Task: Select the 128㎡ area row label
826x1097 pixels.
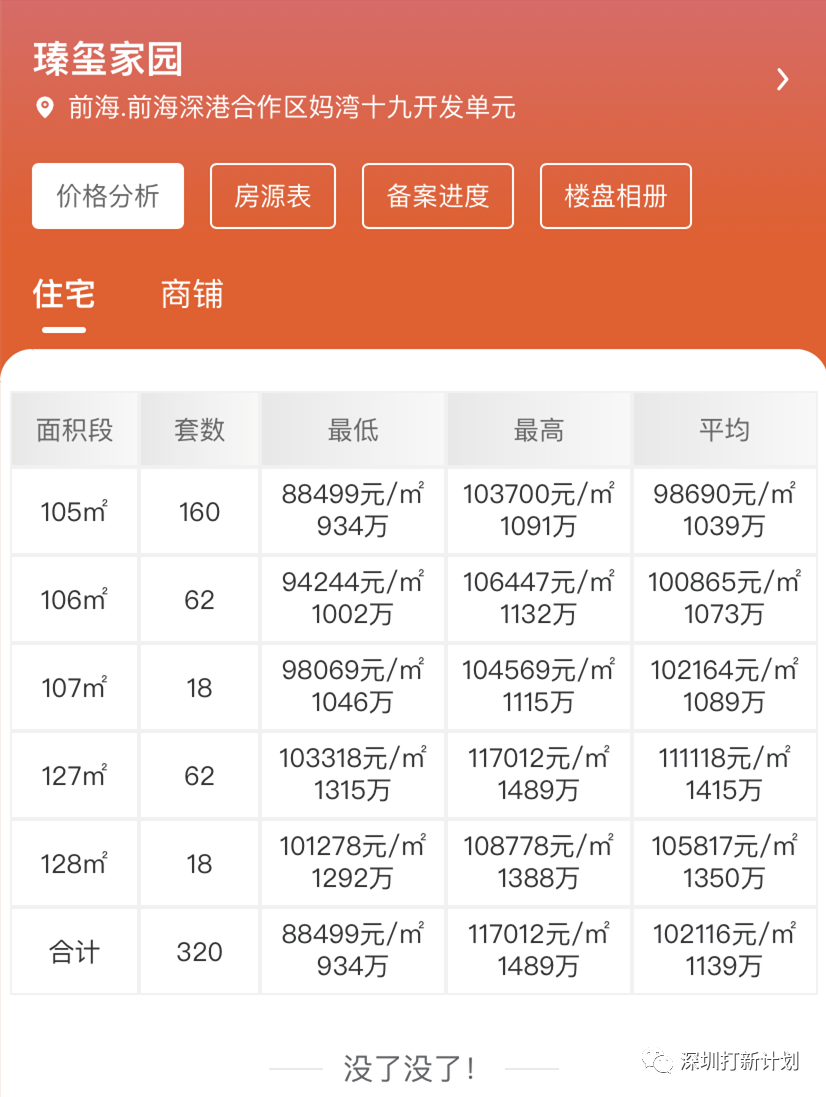Action: pos(75,864)
